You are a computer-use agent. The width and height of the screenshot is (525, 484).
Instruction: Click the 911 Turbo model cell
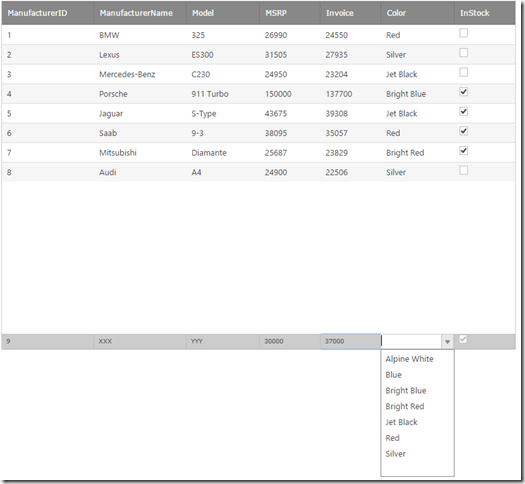coord(223,94)
